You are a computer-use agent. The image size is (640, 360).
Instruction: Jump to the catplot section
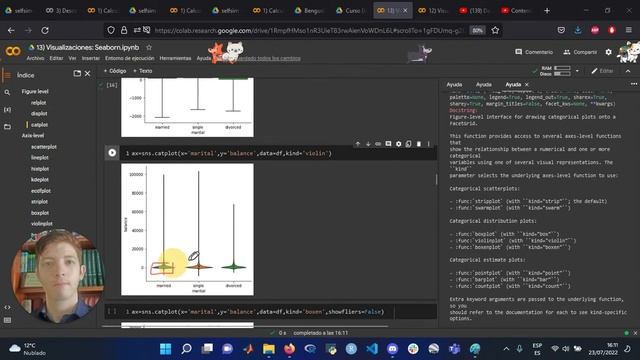(x=40, y=124)
